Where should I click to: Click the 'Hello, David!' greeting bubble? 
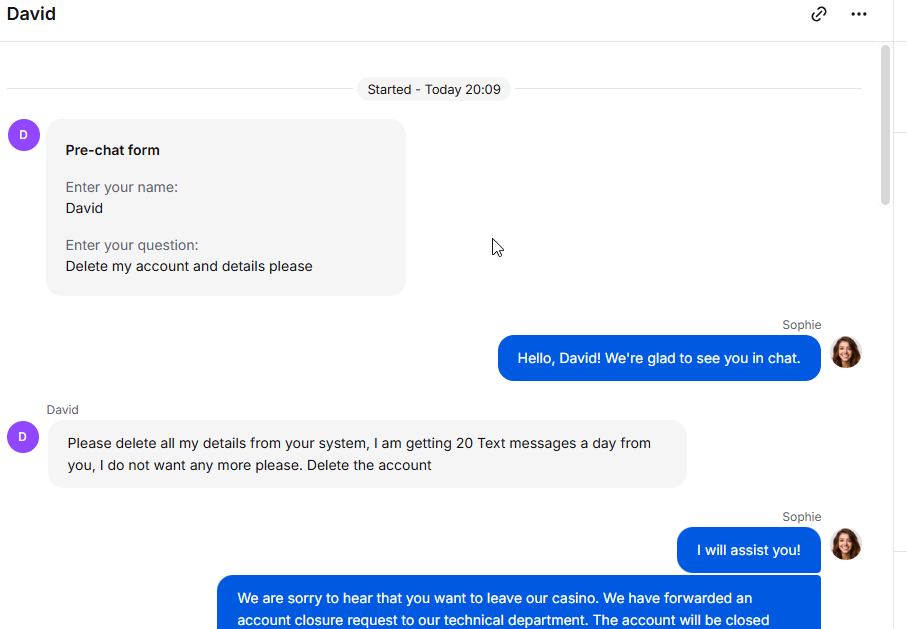(x=659, y=358)
